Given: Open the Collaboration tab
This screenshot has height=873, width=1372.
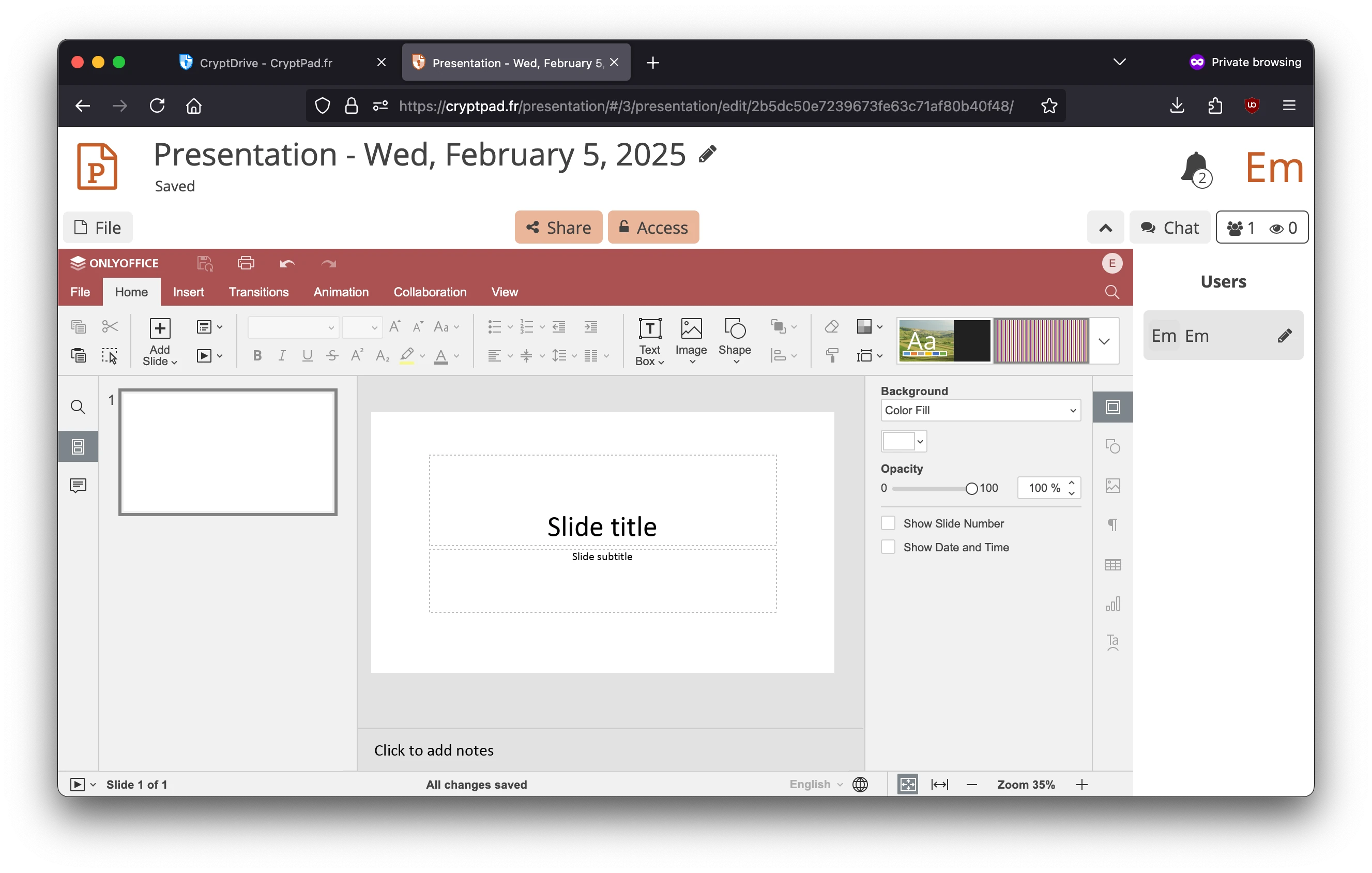Looking at the screenshot, I should (430, 292).
